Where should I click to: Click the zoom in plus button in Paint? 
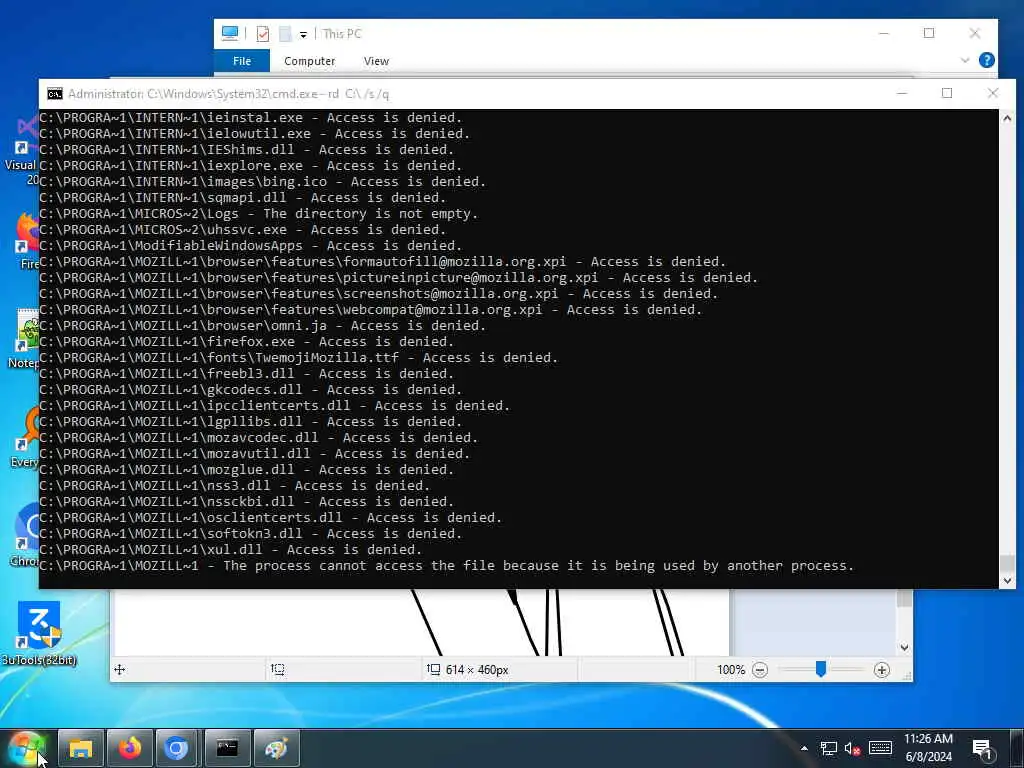pyautogui.click(x=882, y=670)
